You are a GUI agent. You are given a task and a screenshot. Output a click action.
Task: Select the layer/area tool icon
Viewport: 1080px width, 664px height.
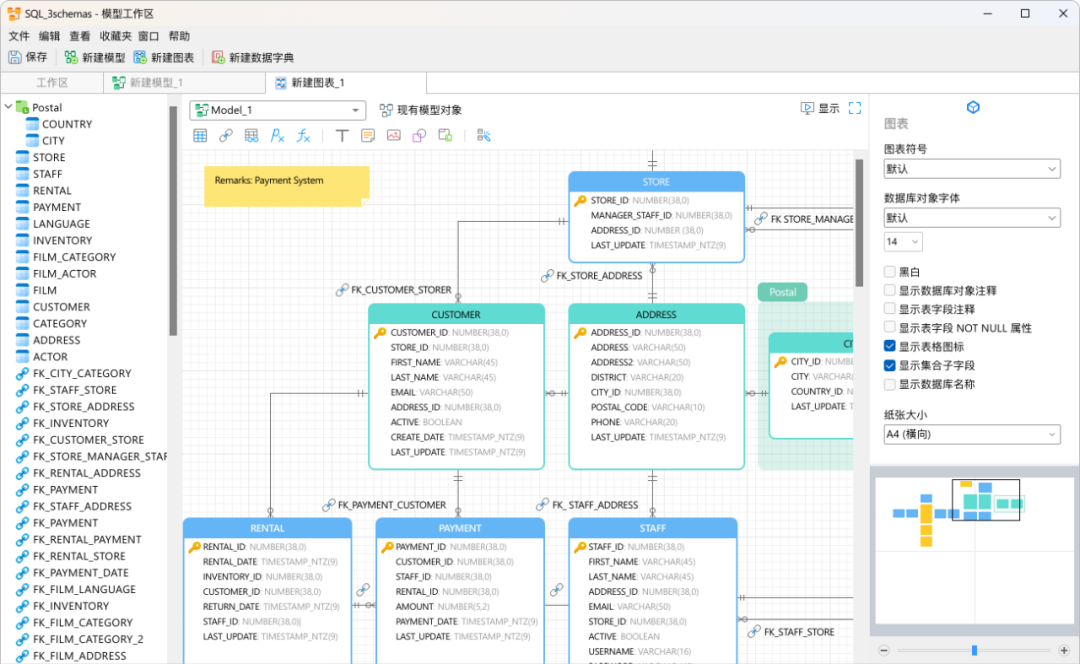click(445, 136)
